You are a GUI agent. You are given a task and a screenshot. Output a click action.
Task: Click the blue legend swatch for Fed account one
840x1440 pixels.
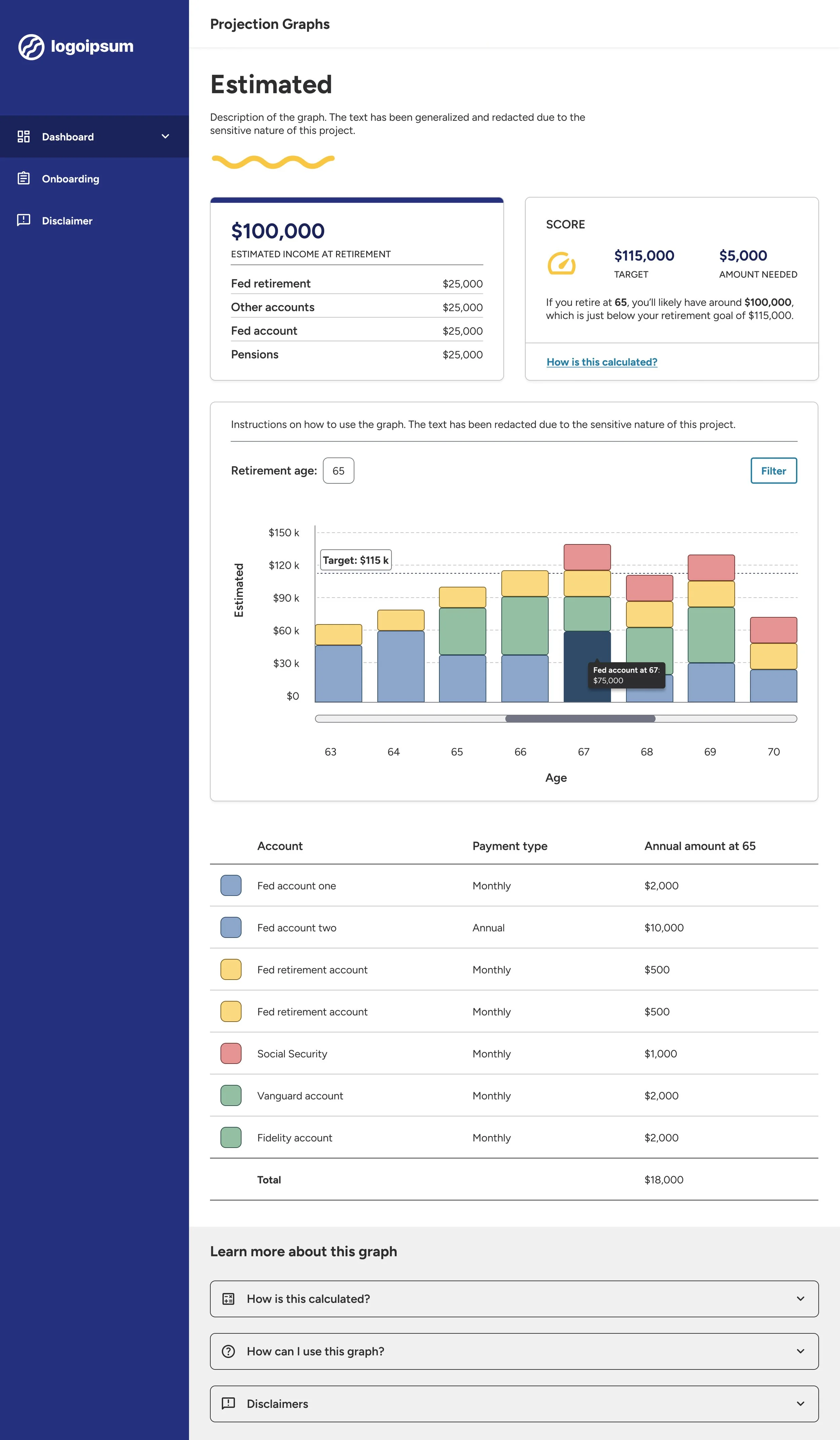pos(230,885)
